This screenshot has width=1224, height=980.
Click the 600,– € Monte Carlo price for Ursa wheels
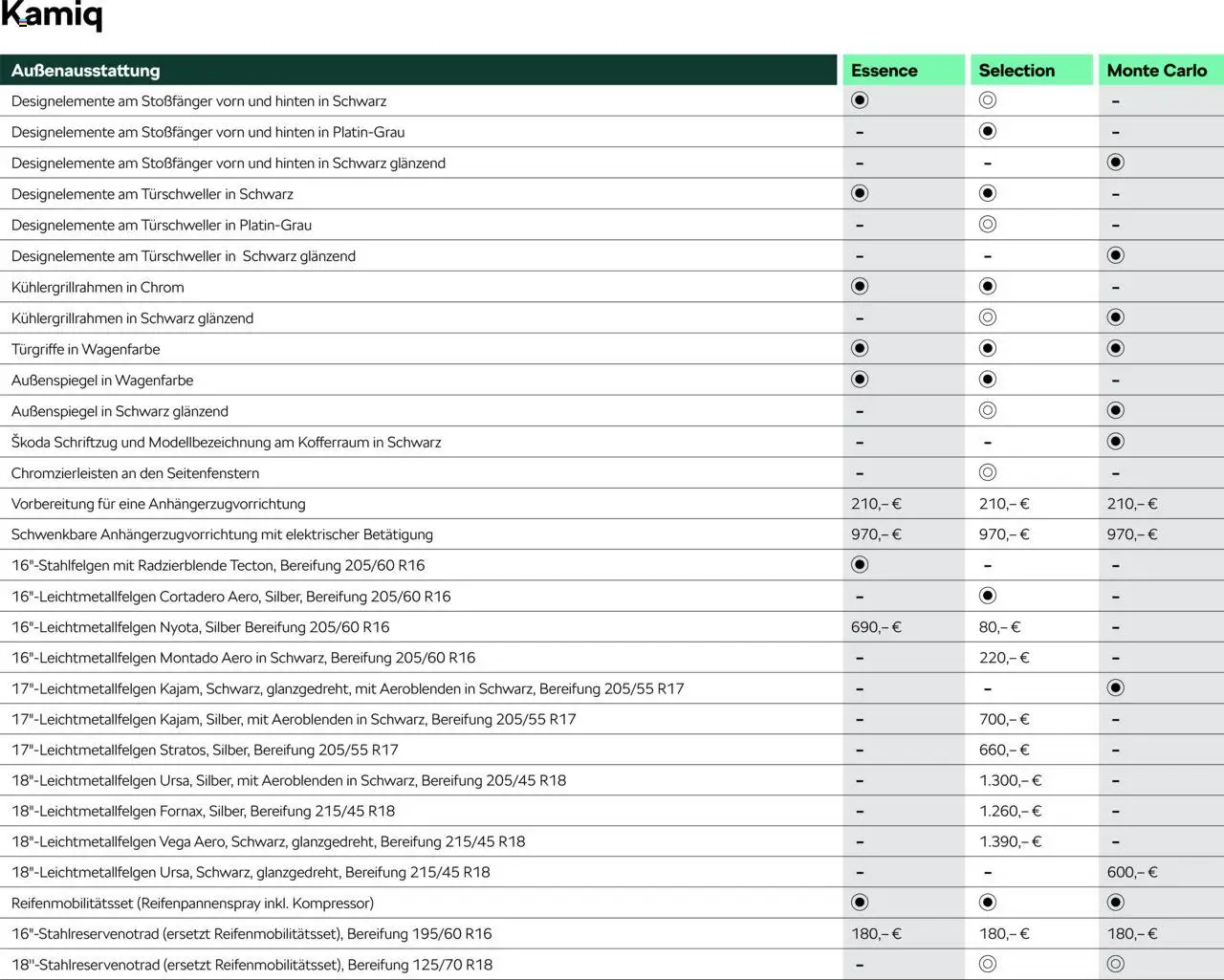(x=1132, y=872)
